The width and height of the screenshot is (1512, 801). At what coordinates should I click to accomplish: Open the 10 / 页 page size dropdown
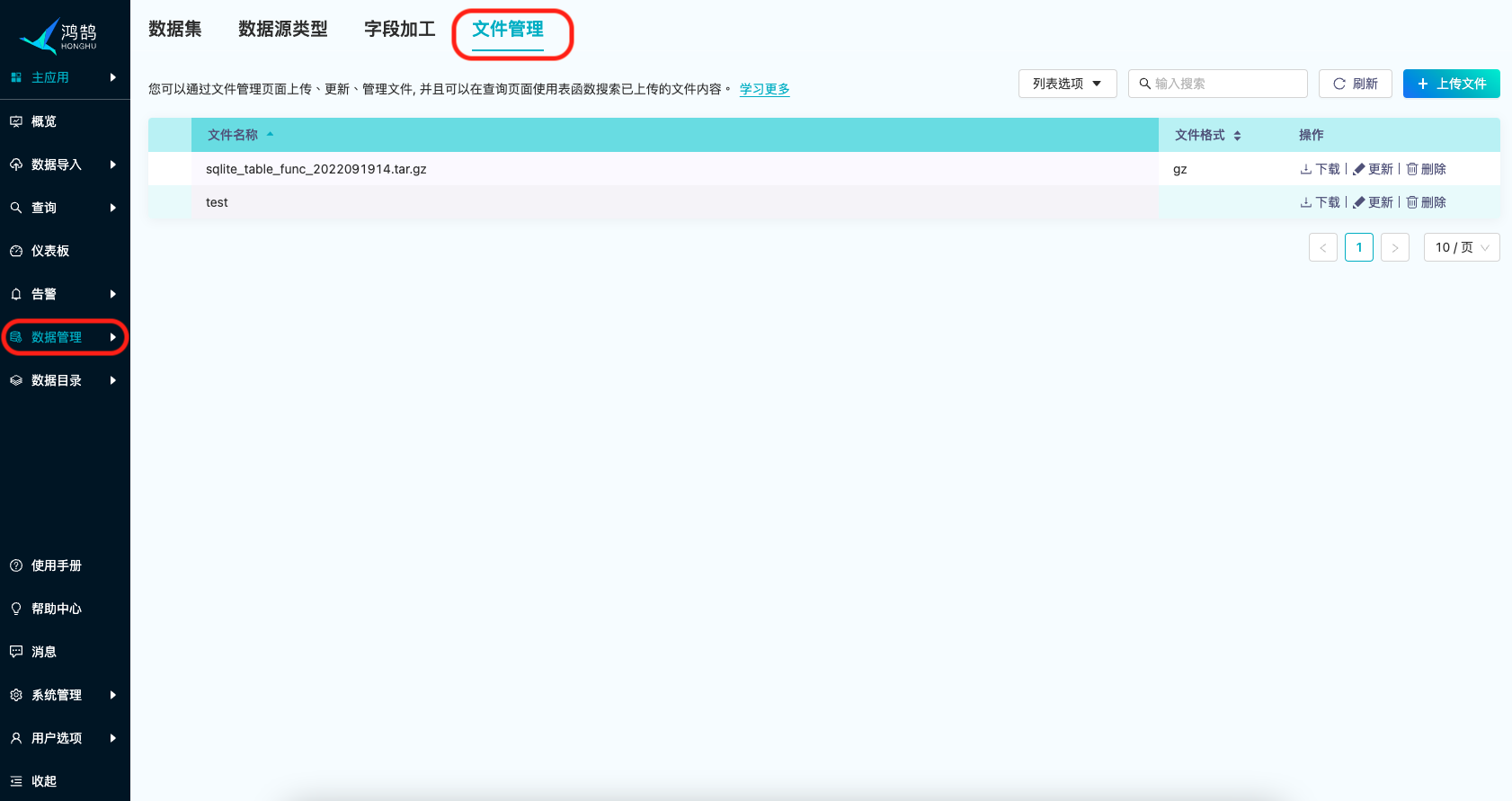coord(1462,247)
